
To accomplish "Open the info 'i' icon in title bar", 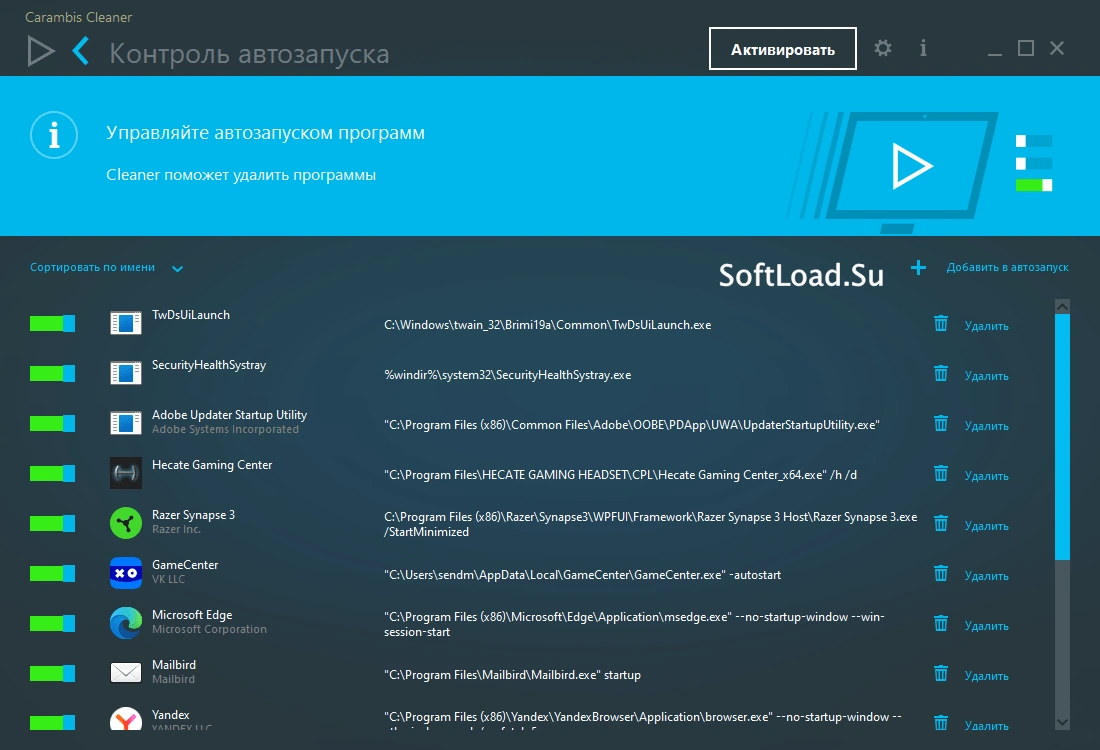I will [923, 48].
